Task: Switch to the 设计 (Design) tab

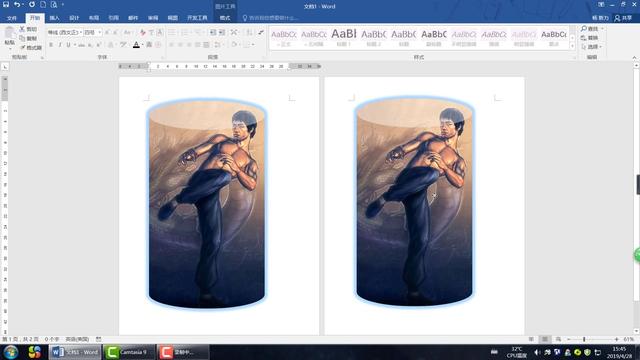Action: coord(74,18)
